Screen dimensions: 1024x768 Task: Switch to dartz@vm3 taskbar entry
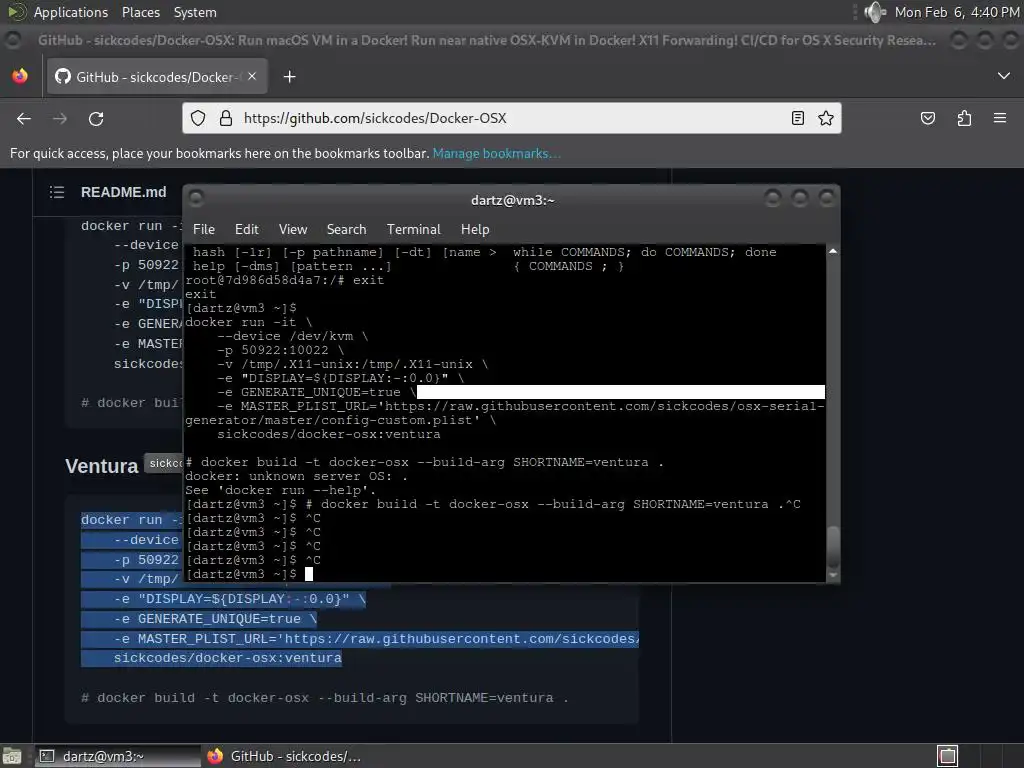[118, 756]
